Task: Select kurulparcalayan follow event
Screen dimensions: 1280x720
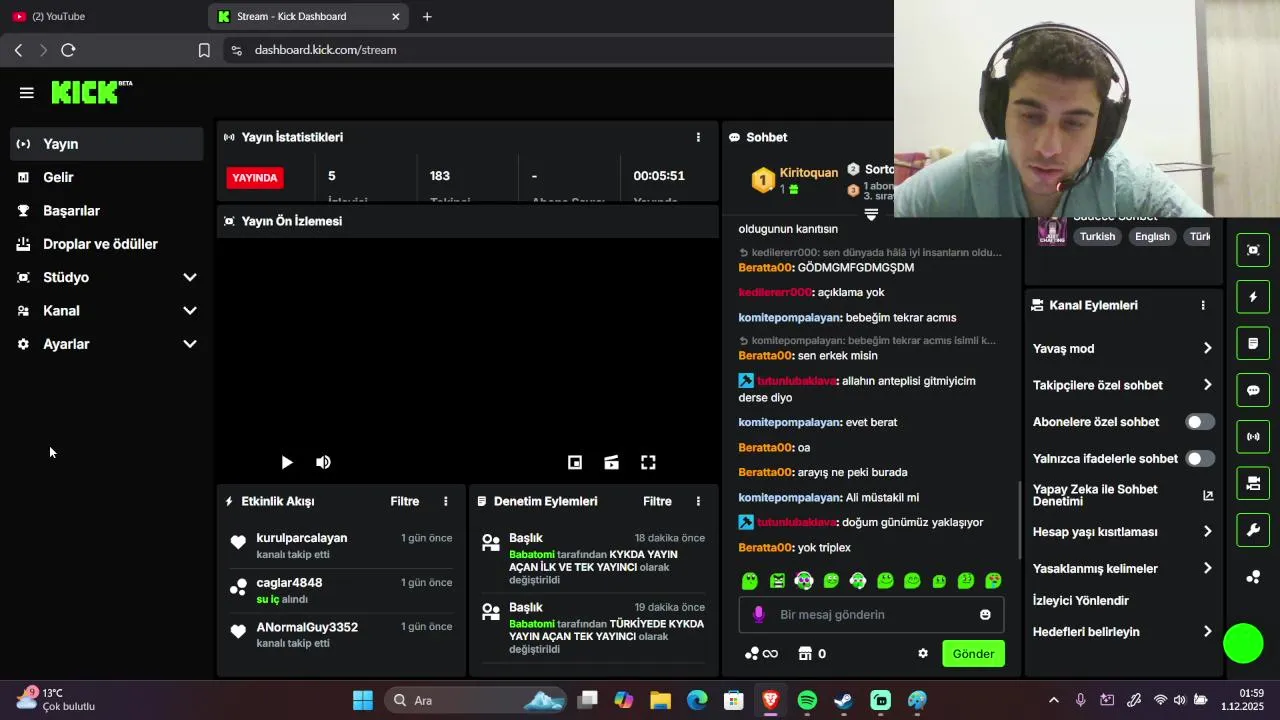Action: click(341, 545)
